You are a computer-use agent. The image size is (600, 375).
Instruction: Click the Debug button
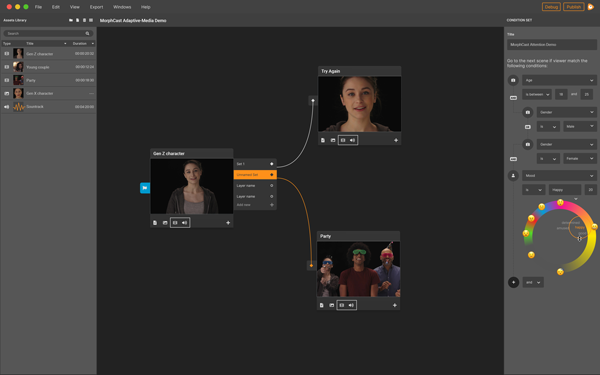[551, 7]
